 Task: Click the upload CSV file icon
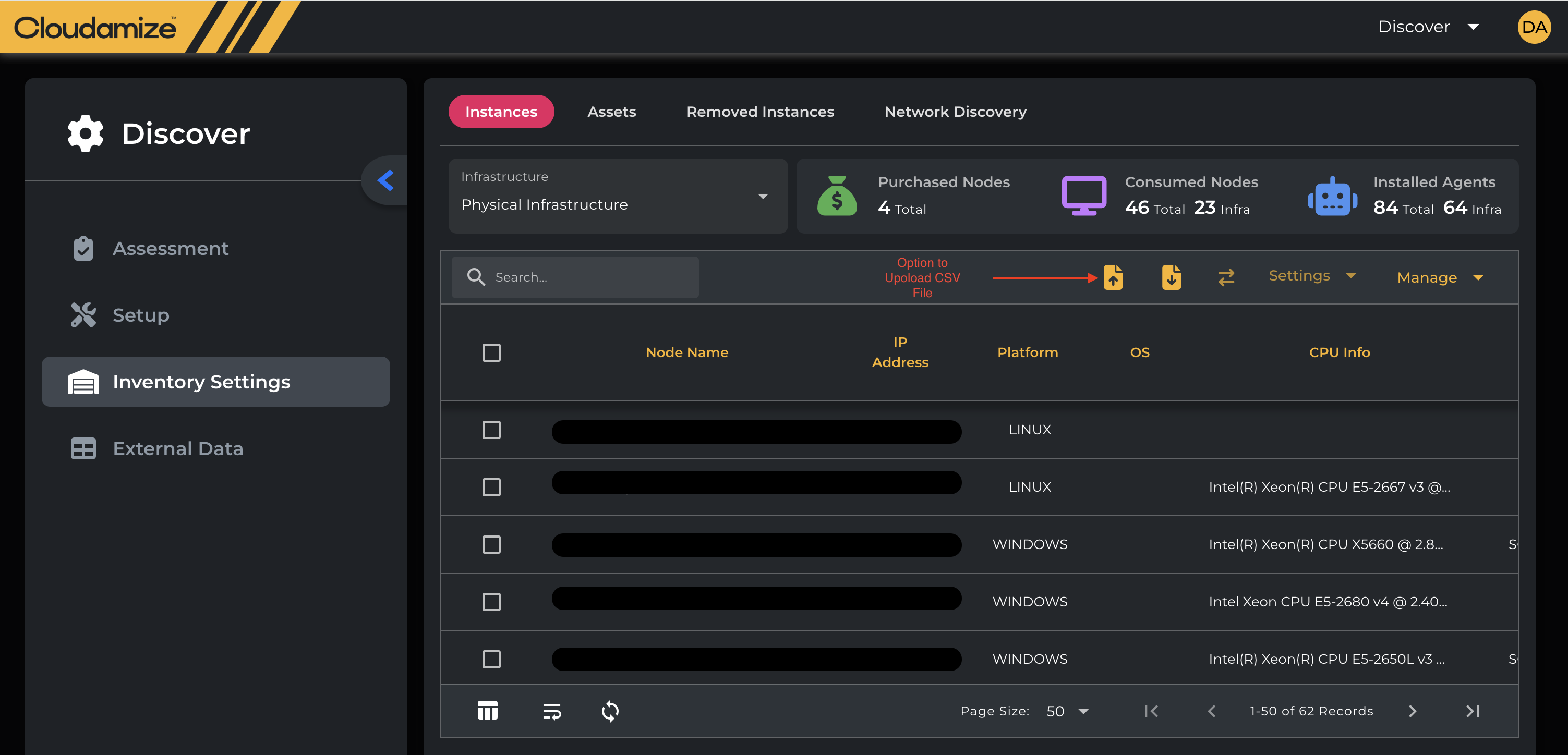(x=1113, y=277)
